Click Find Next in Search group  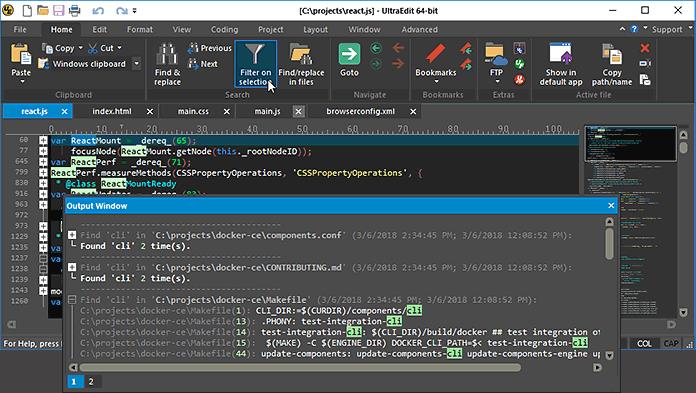point(203,64)
